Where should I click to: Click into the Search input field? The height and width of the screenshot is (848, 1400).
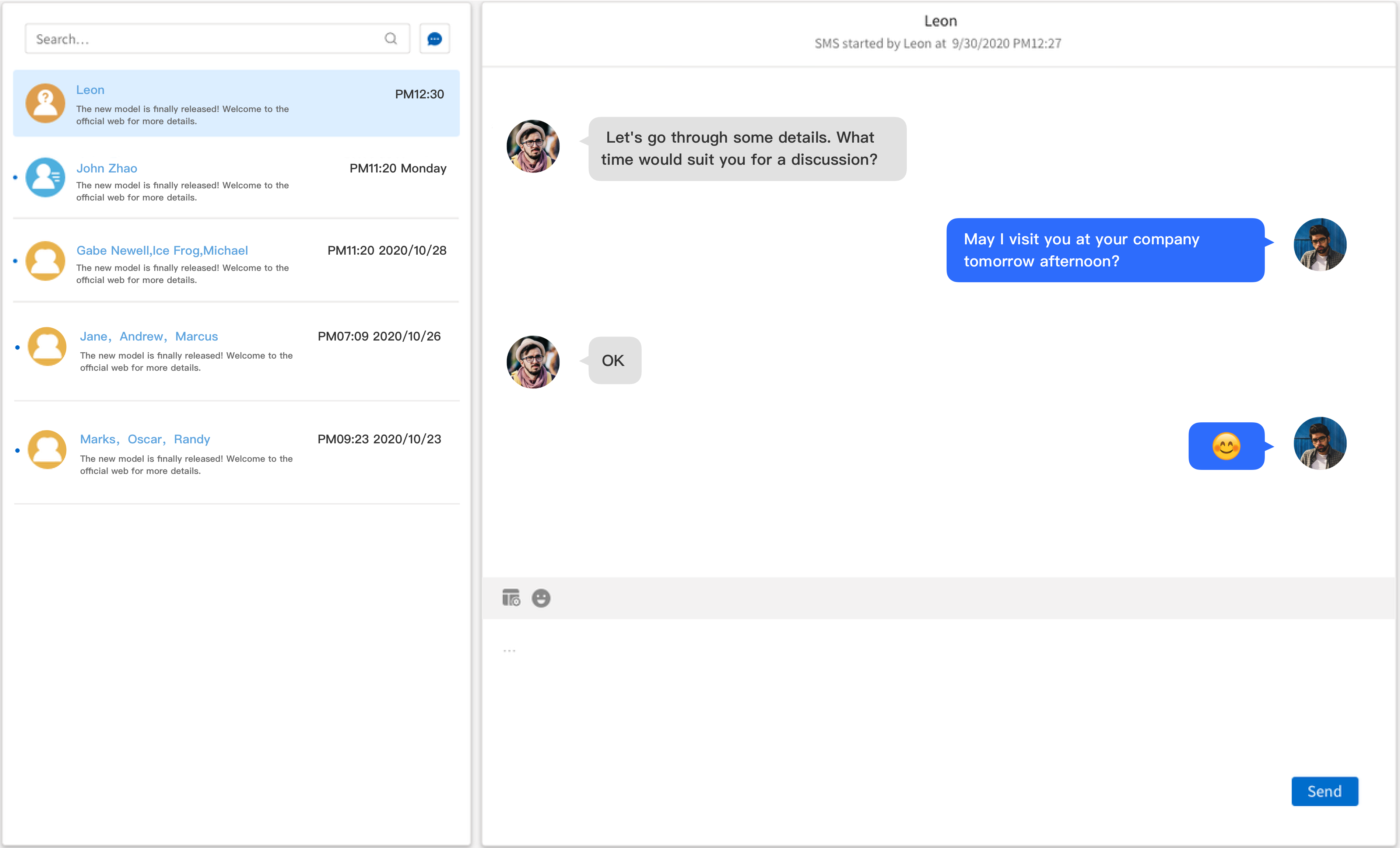pyautogui.click(x=204, y=39)
